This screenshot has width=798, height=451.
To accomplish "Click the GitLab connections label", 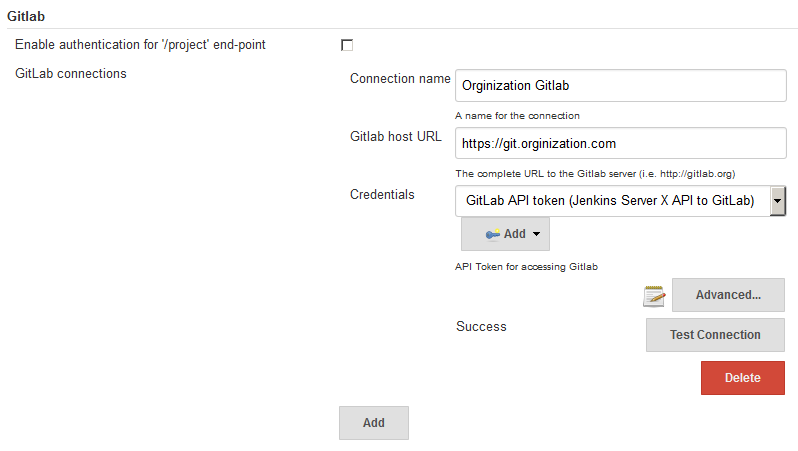I will pos(71,73).
